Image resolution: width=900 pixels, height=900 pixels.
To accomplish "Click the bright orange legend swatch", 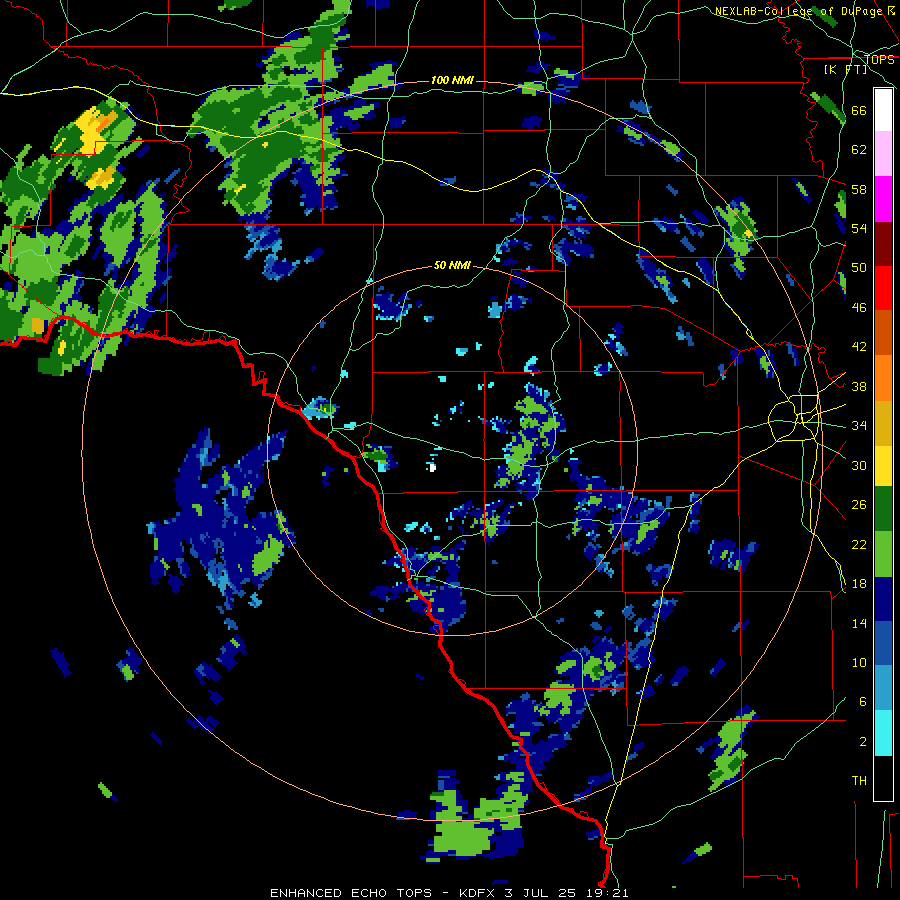I will point(883,378).
